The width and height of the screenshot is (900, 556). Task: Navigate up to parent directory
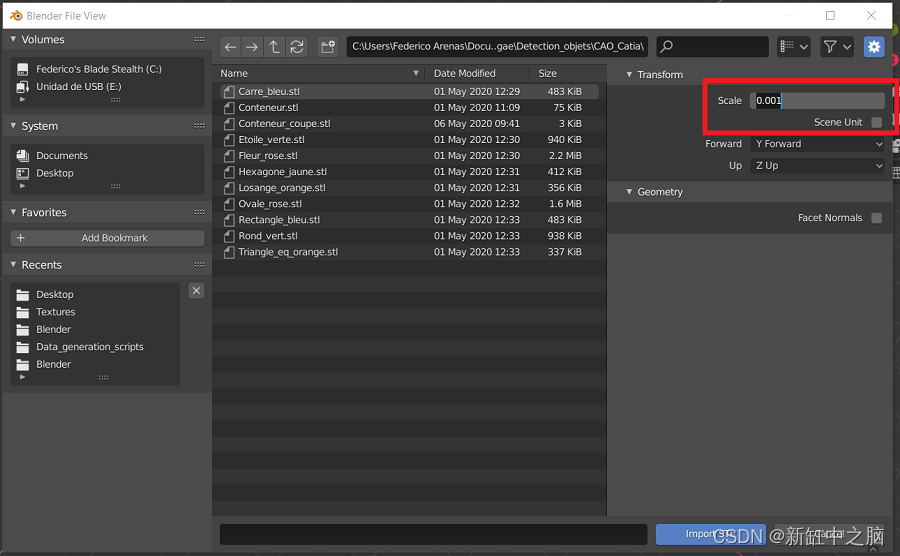[274, 46]
